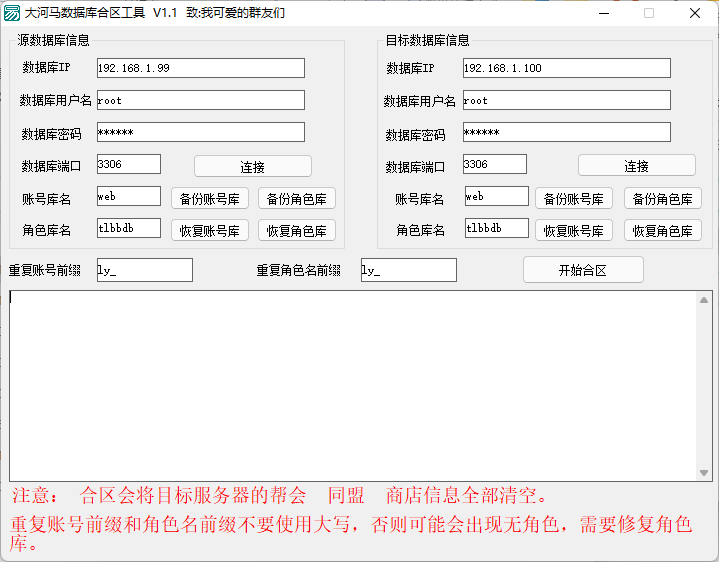Click source 恢复账号库 button
This screenshot has height=562, width=719.
[x=209, y=230]
